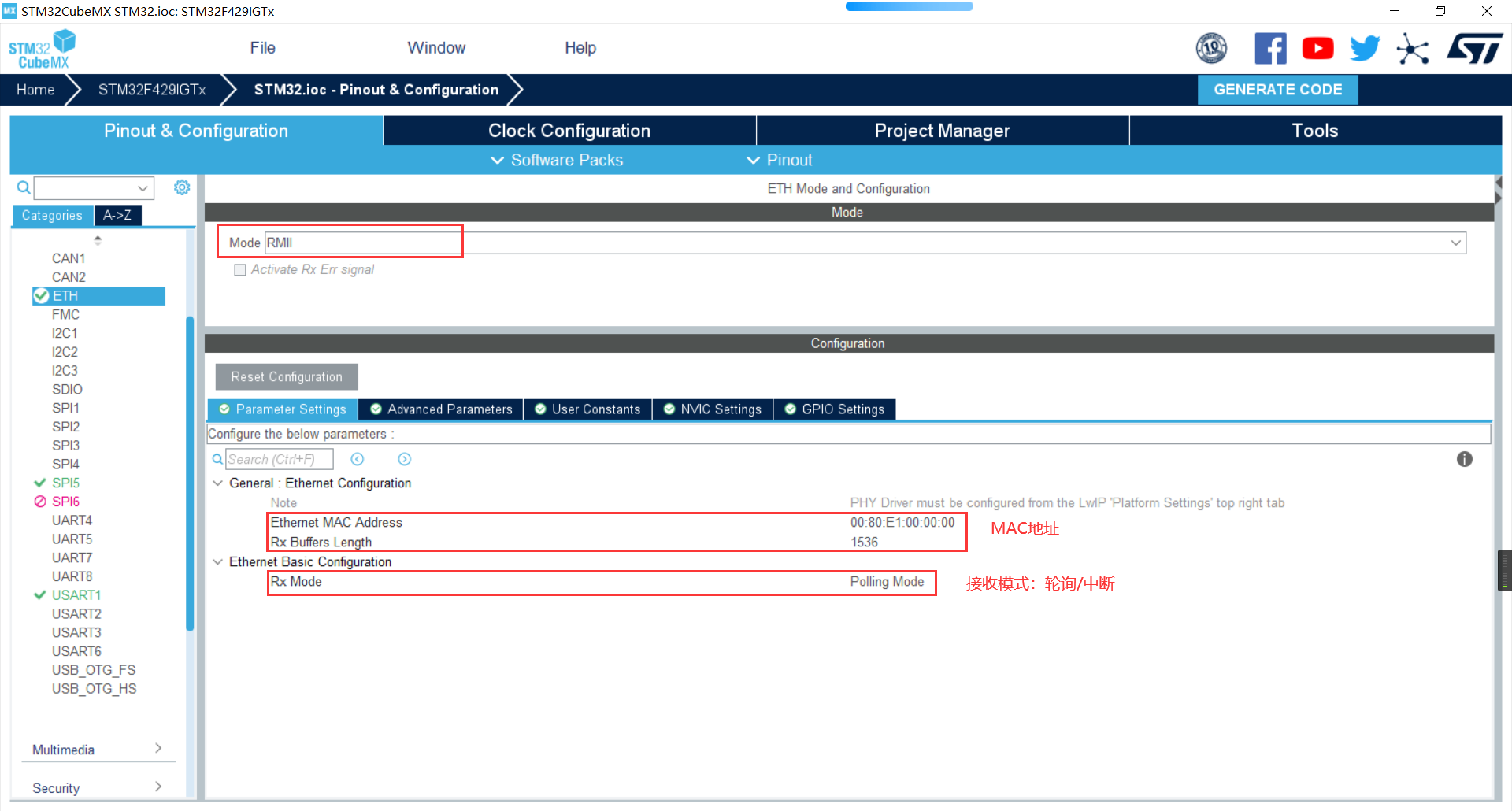Select SDIO in peripheral list
The height and width of the screenshot is (811, 1512).
click(67, 389)
